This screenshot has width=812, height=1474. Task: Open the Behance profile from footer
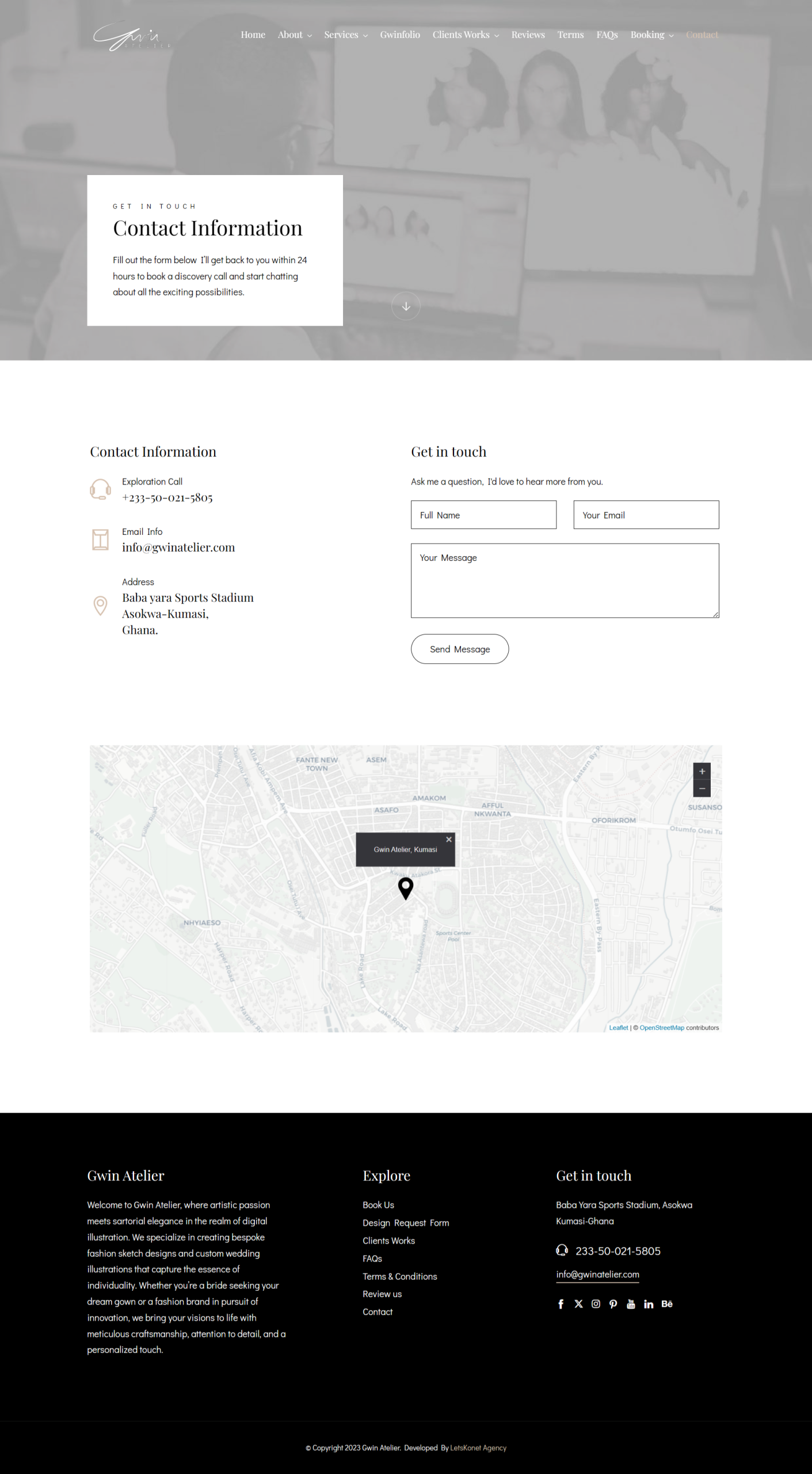pos(667,1304)
